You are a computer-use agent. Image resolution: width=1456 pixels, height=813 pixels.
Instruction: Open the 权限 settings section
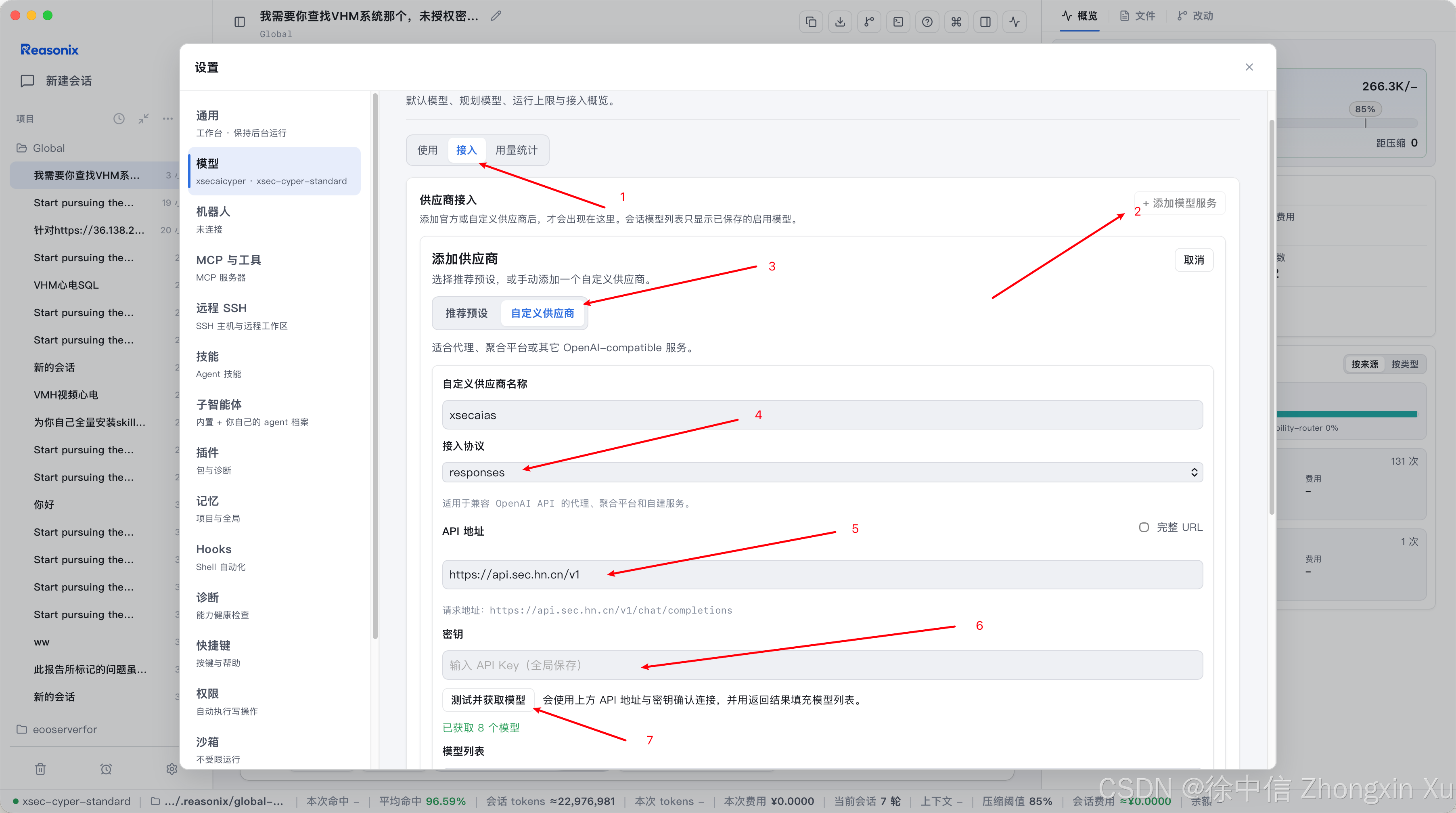[274, 702]
